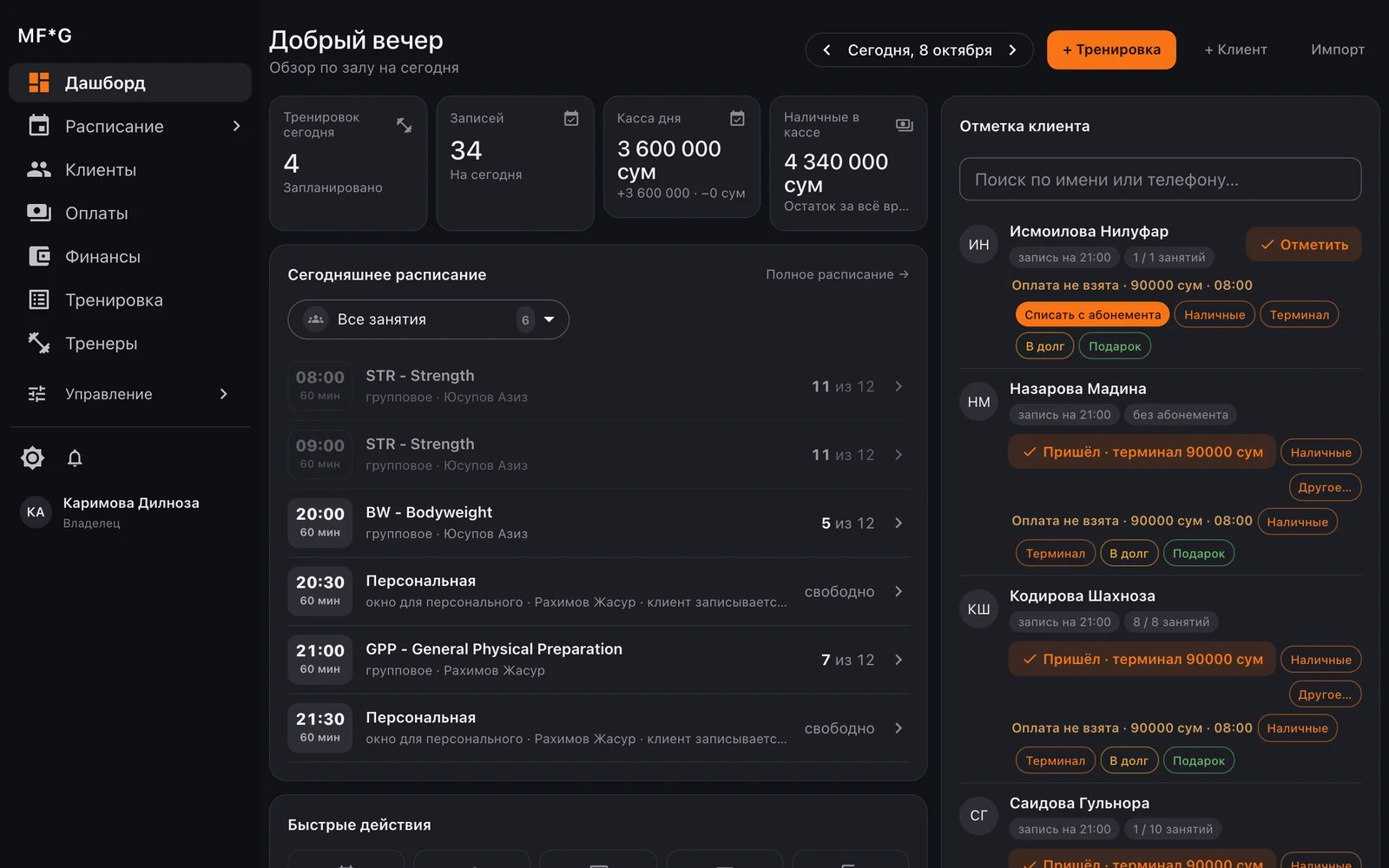Open the Полное расписание link
The image size is (1389, 868).
click(837, 274)
